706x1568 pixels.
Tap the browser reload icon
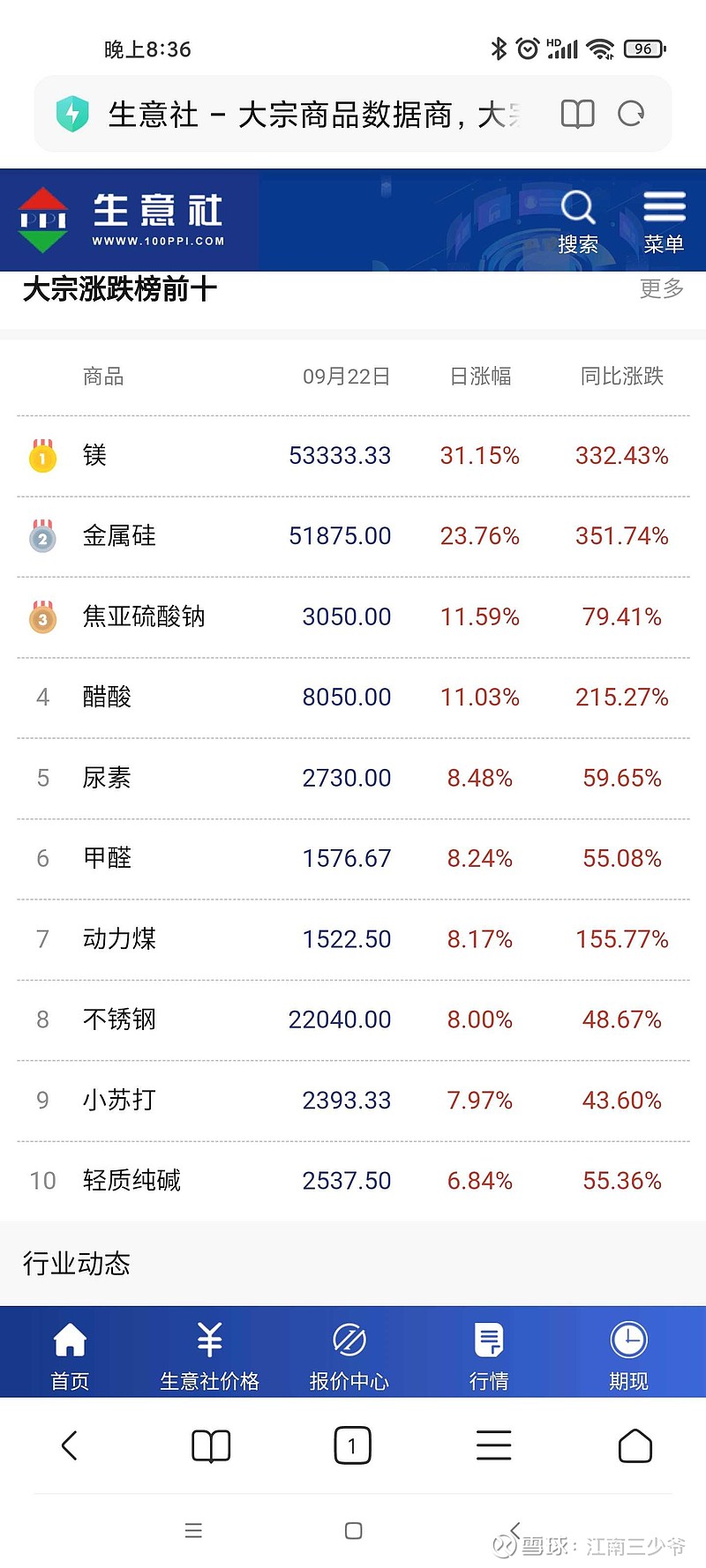(631, 114)
